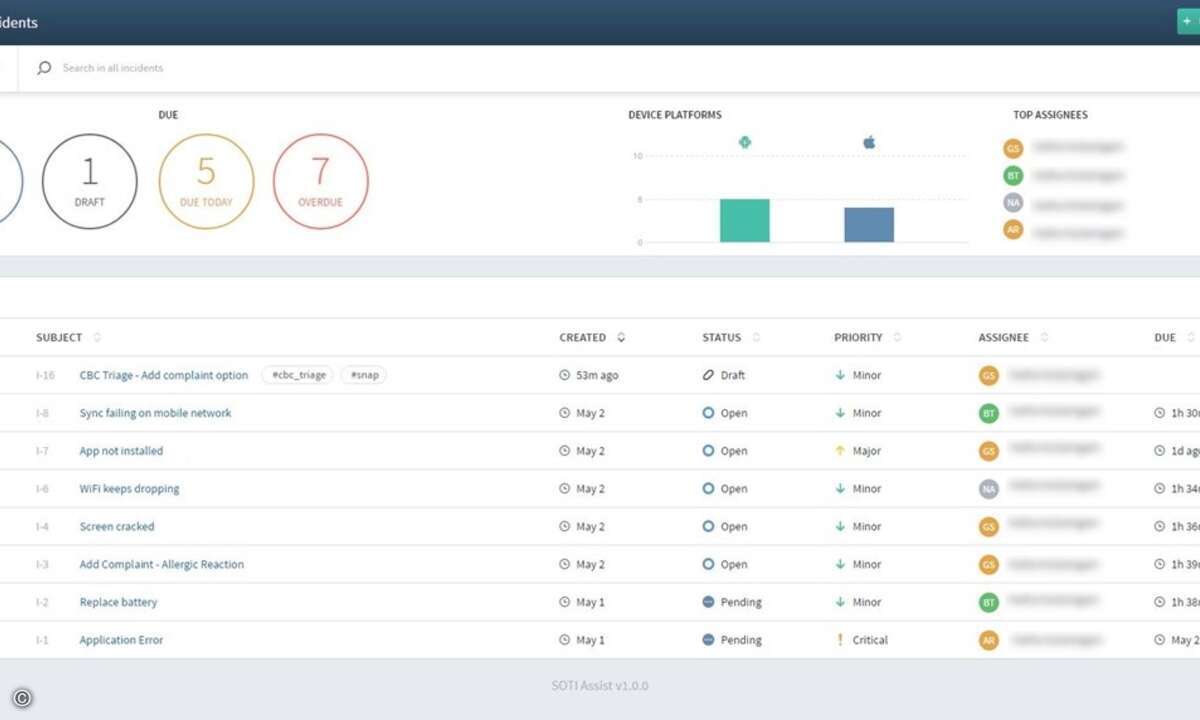
Task: Click the green add incident plus button
Action: click(x=1188, y=21)
